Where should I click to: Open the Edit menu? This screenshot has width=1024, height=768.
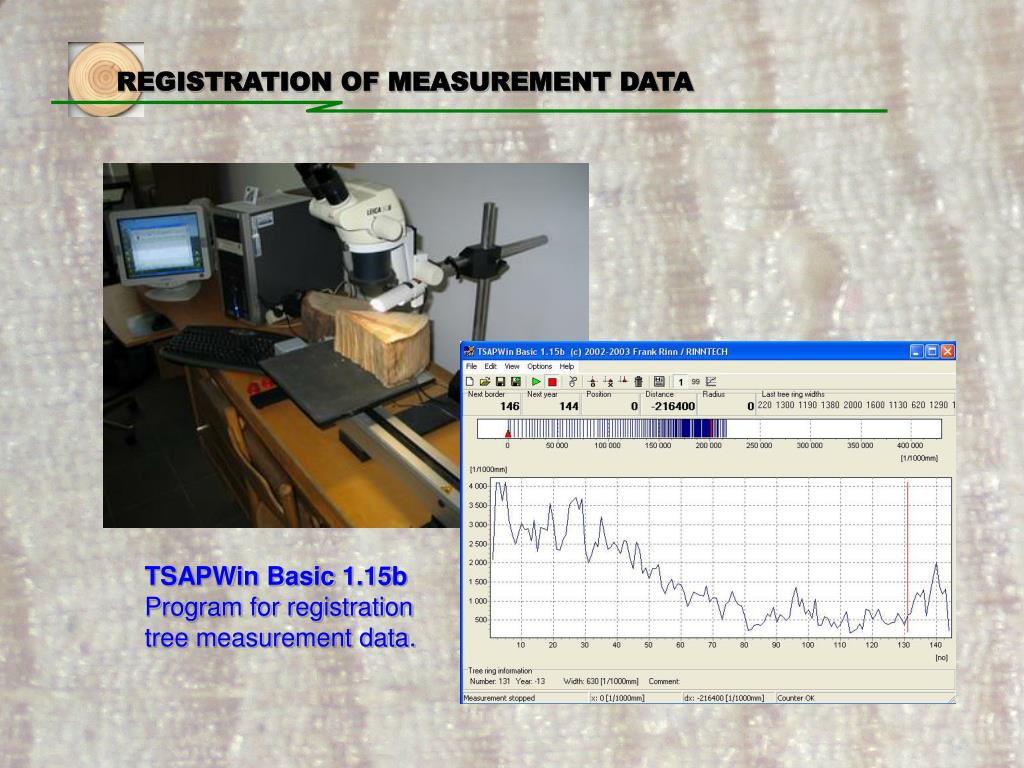(490, 366)
